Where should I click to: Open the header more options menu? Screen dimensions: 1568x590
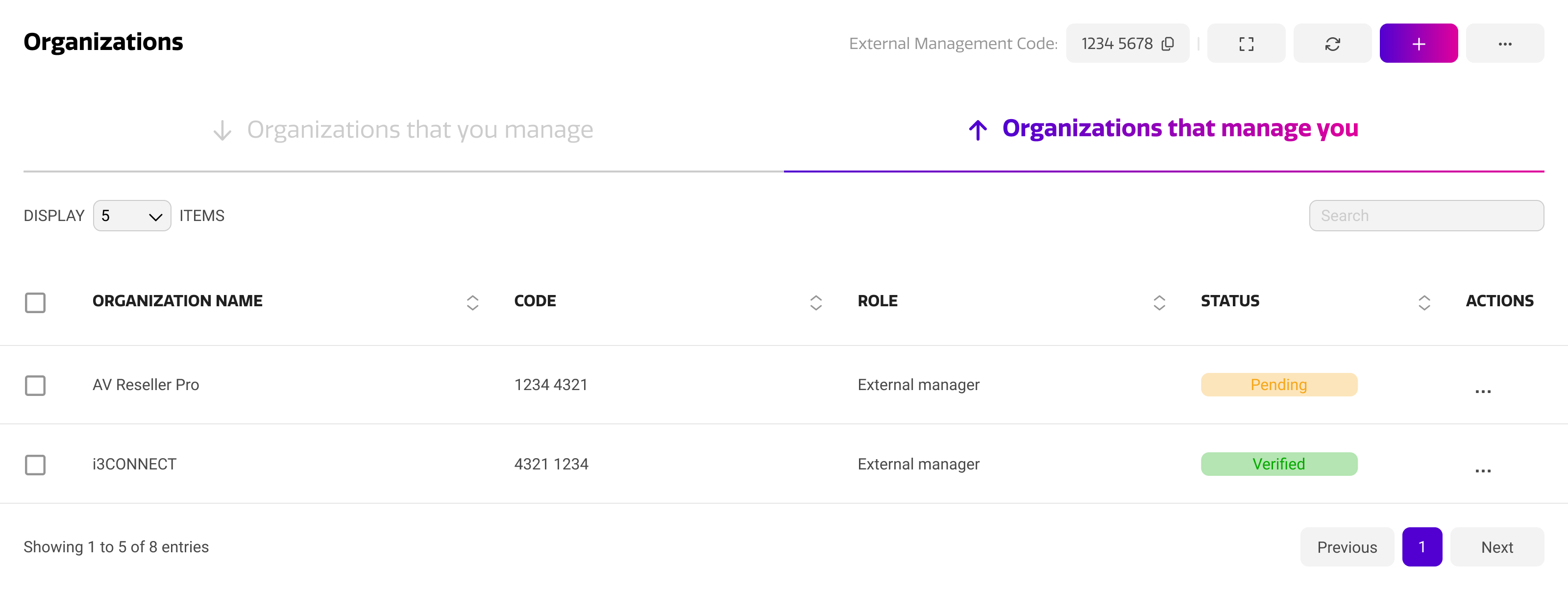tap(1505, 44)
